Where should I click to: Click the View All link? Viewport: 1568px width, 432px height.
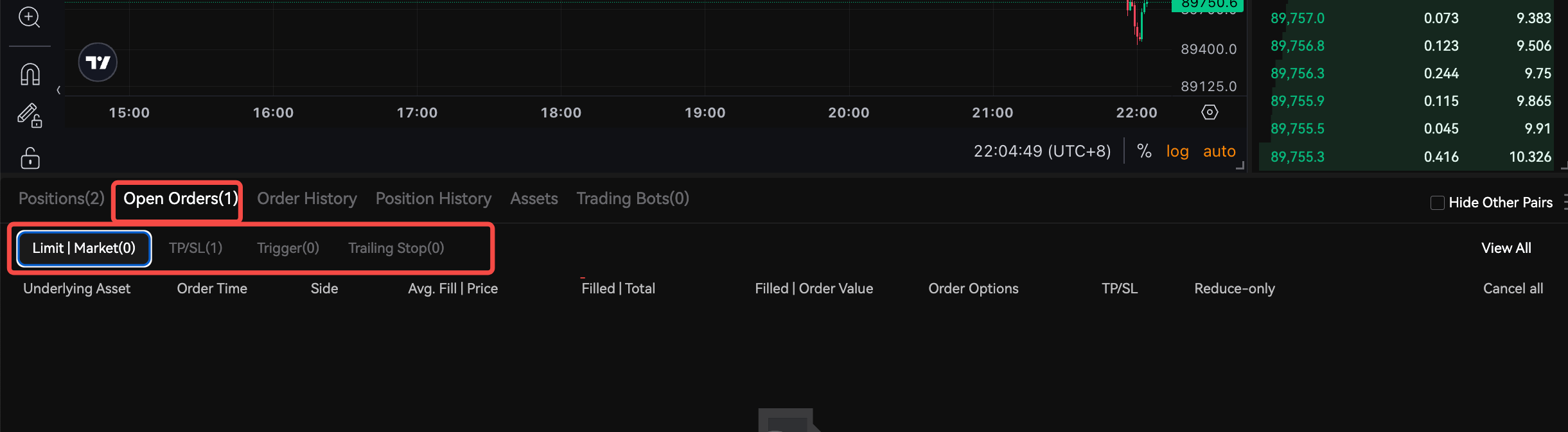click(x=1506, y=248)
